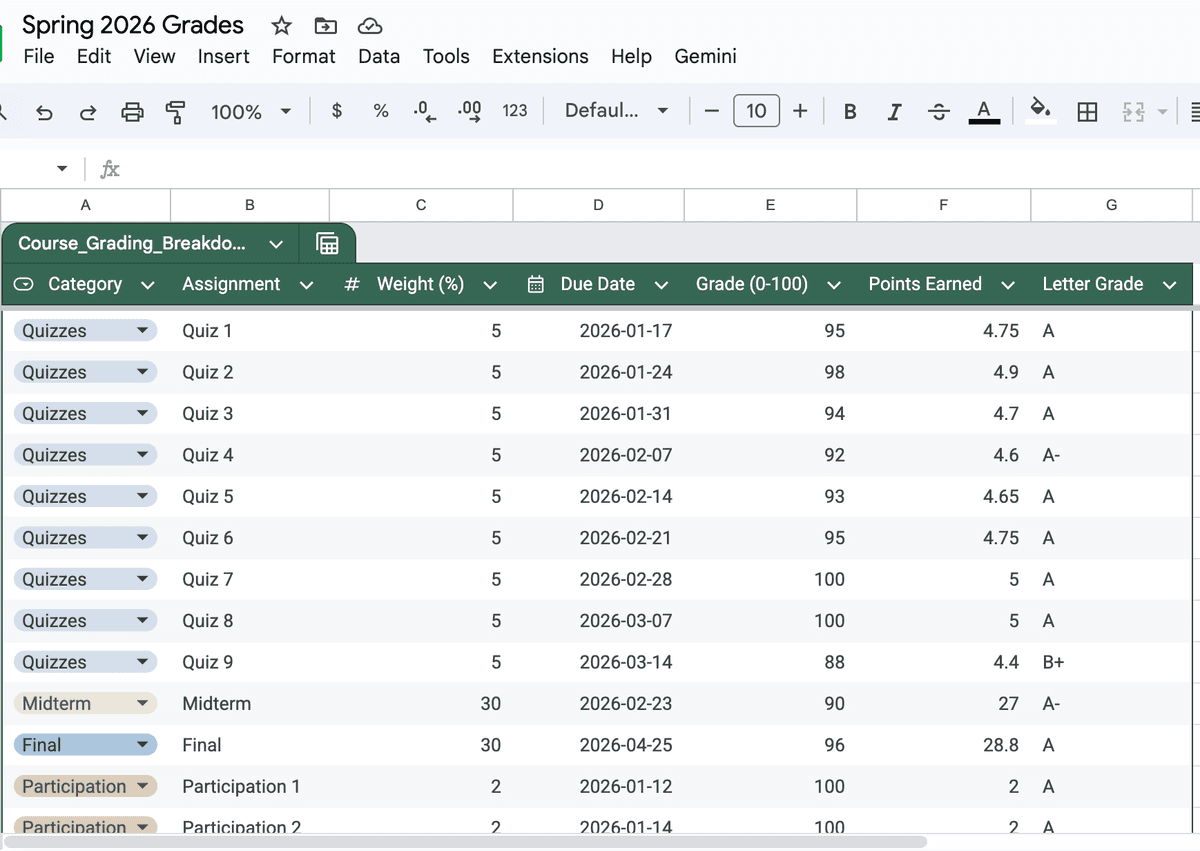Open merge cells options
Image resolution: width=1200 pixels, height=851 pixels.
tap(1135, 111)
